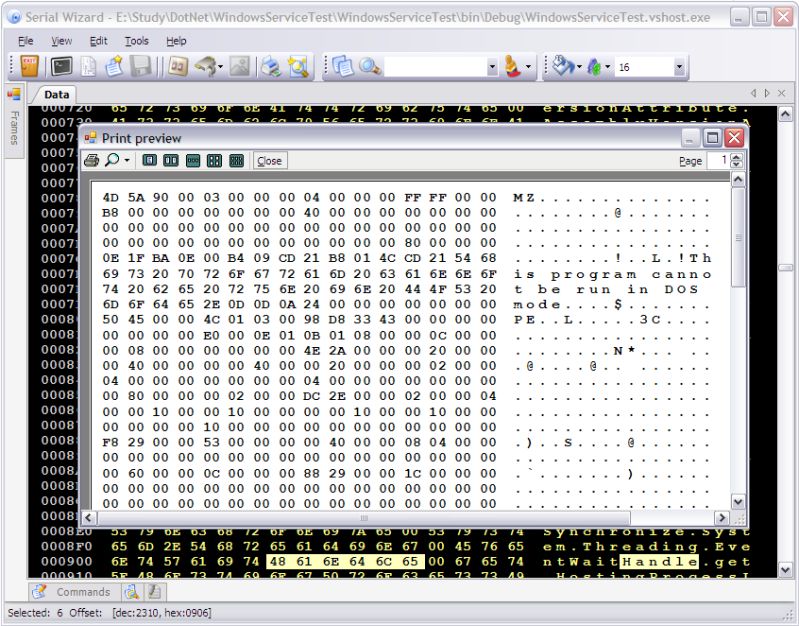Close the Print preview window
This screenshot has height=626, width=799.
(734, 138)
